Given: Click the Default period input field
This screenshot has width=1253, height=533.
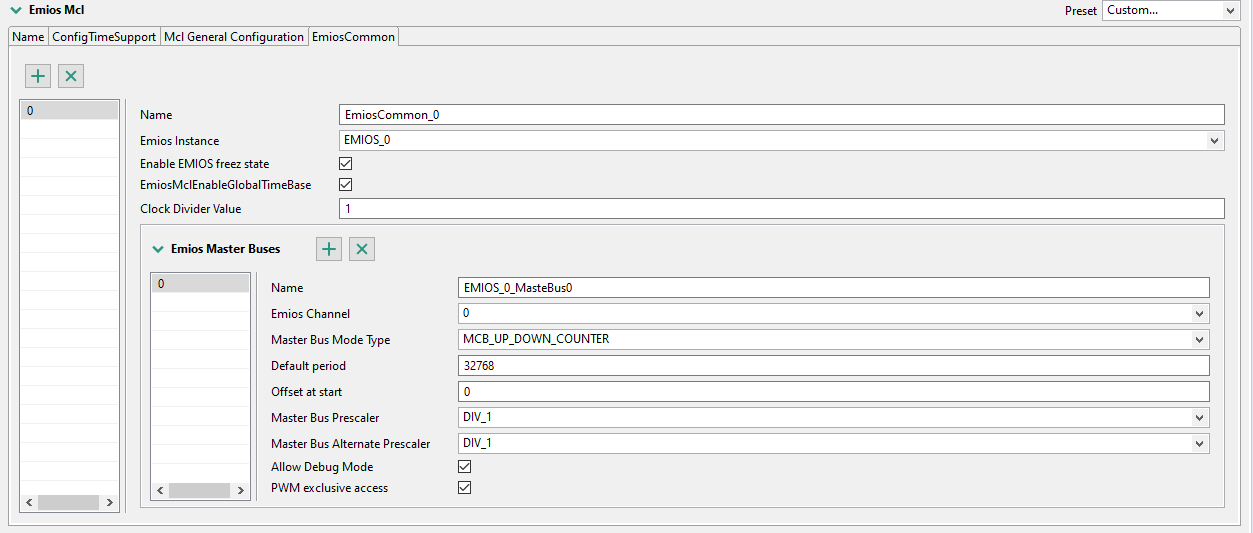Looking at the screenshot, I should click(x=833, y=366).
